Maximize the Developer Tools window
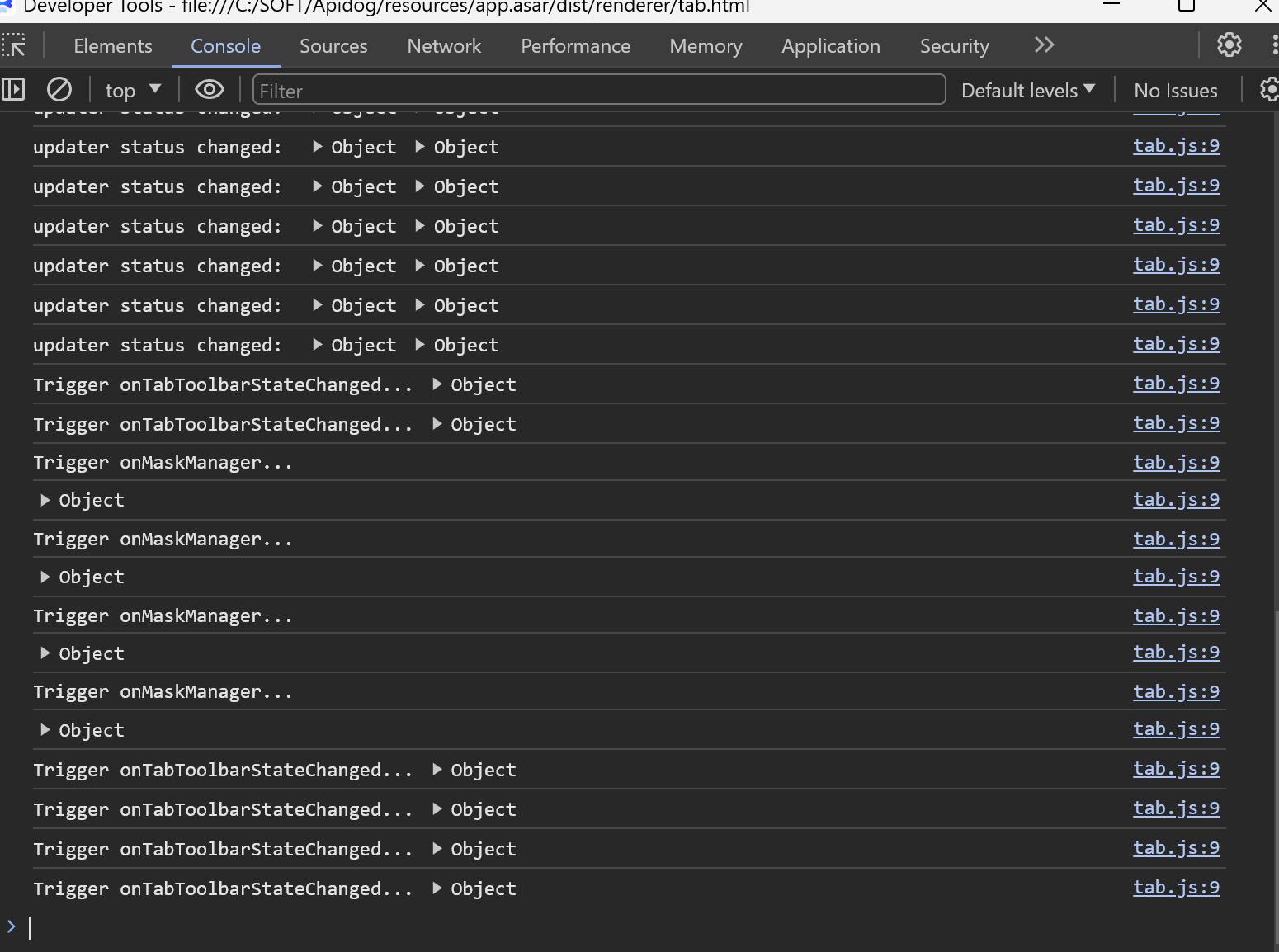 pos(1186,6)
